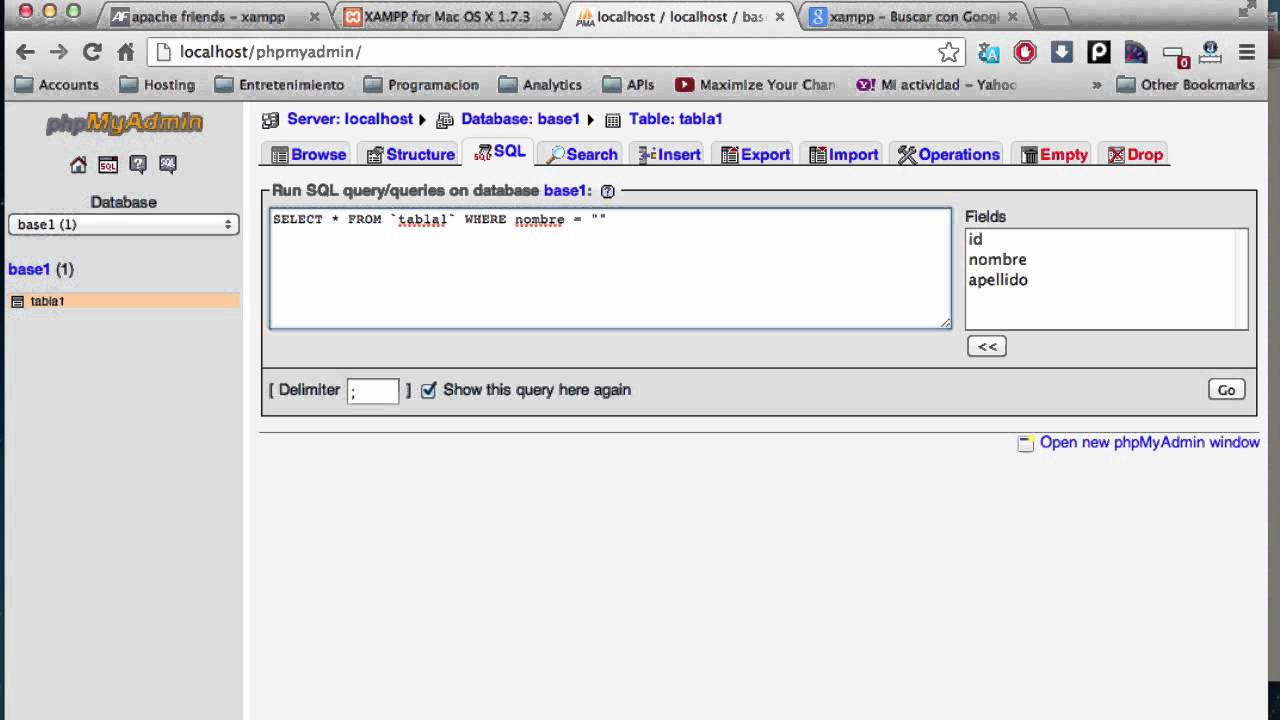Open the APIs bookmarks folder
The image size is (1280, 720).
(x=628, y=85)
